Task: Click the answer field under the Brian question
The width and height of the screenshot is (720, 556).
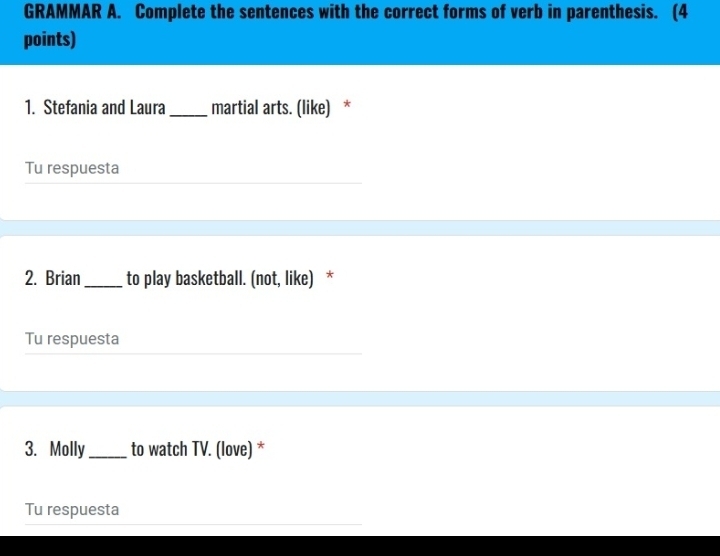Action: [193, 340]
